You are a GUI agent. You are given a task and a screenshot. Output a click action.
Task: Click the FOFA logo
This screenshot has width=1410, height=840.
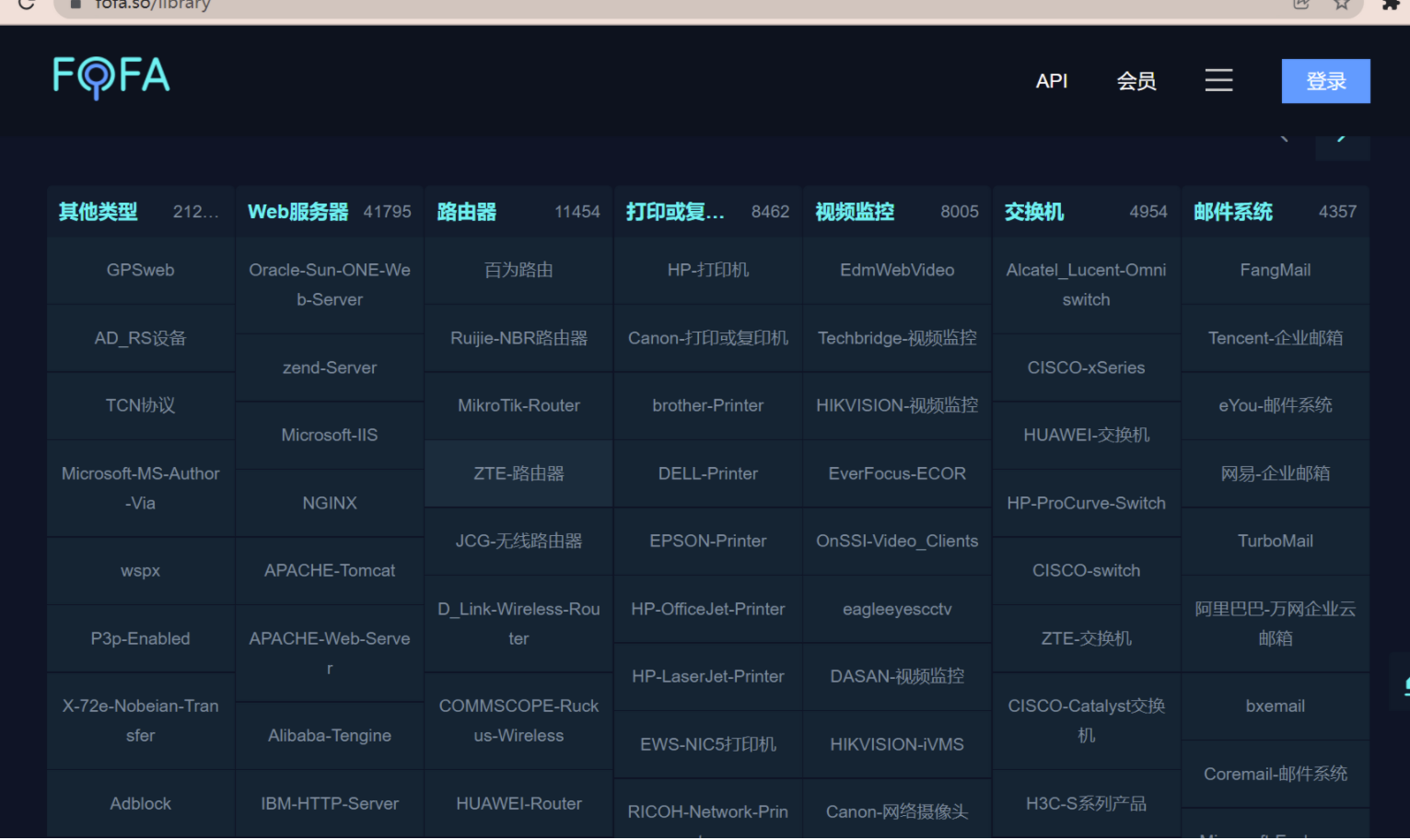coord(111,77)
